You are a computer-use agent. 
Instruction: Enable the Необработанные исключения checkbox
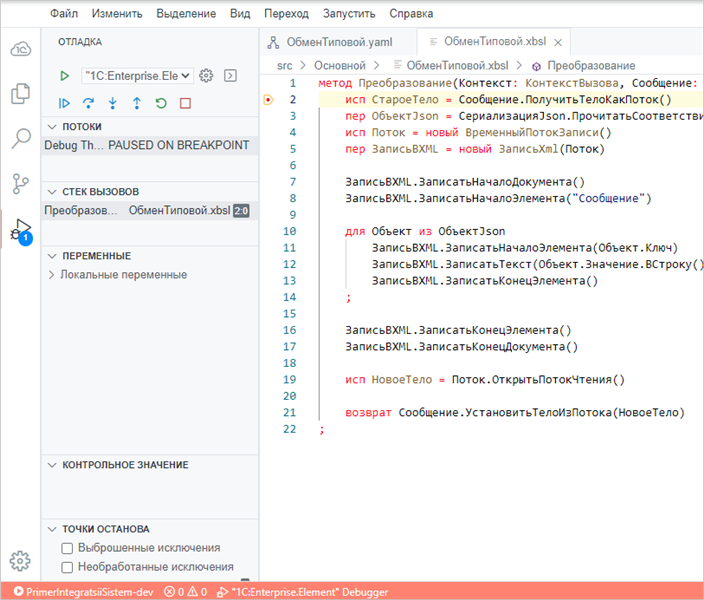pyautogui.click(x=67, y=567)
